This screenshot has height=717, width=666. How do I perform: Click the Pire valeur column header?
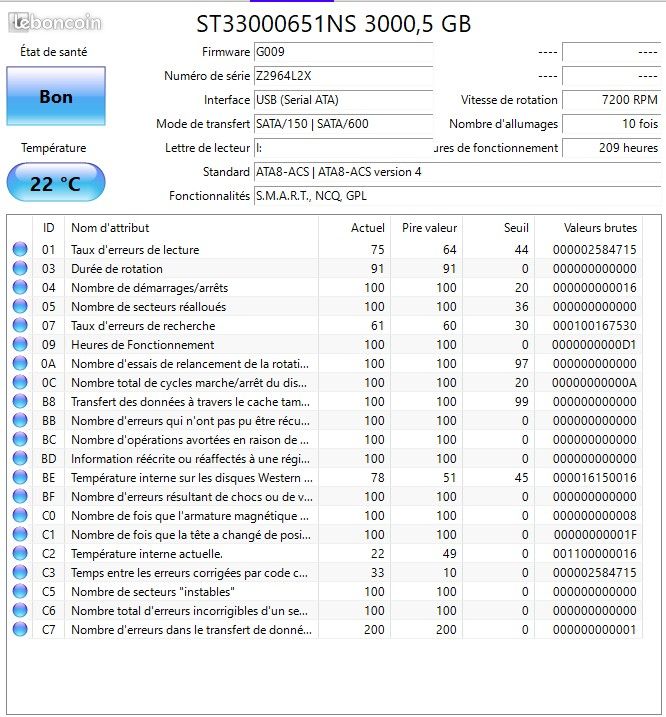point(426,228)
